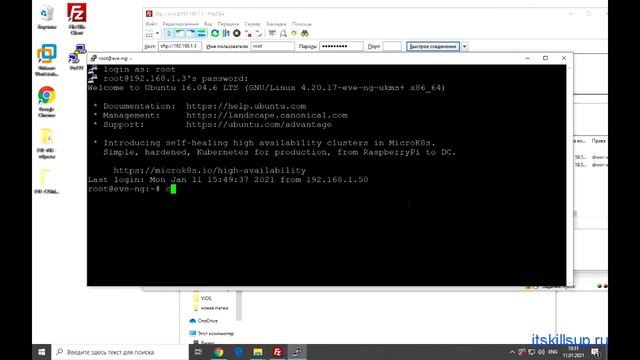Screen dimensions: 640x360
Task: Toggle the remote directory tree view
Action: (191, 33)
